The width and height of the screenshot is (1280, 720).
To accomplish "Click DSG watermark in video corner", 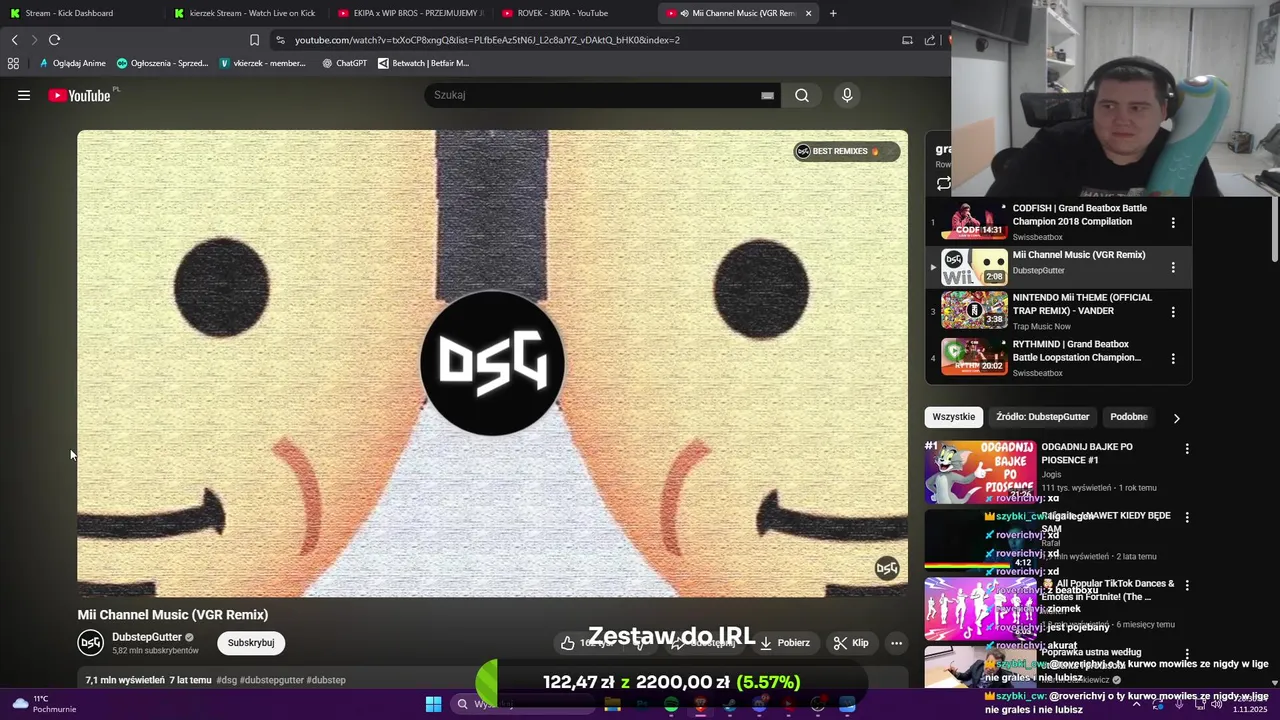I will tap(886, 569).
